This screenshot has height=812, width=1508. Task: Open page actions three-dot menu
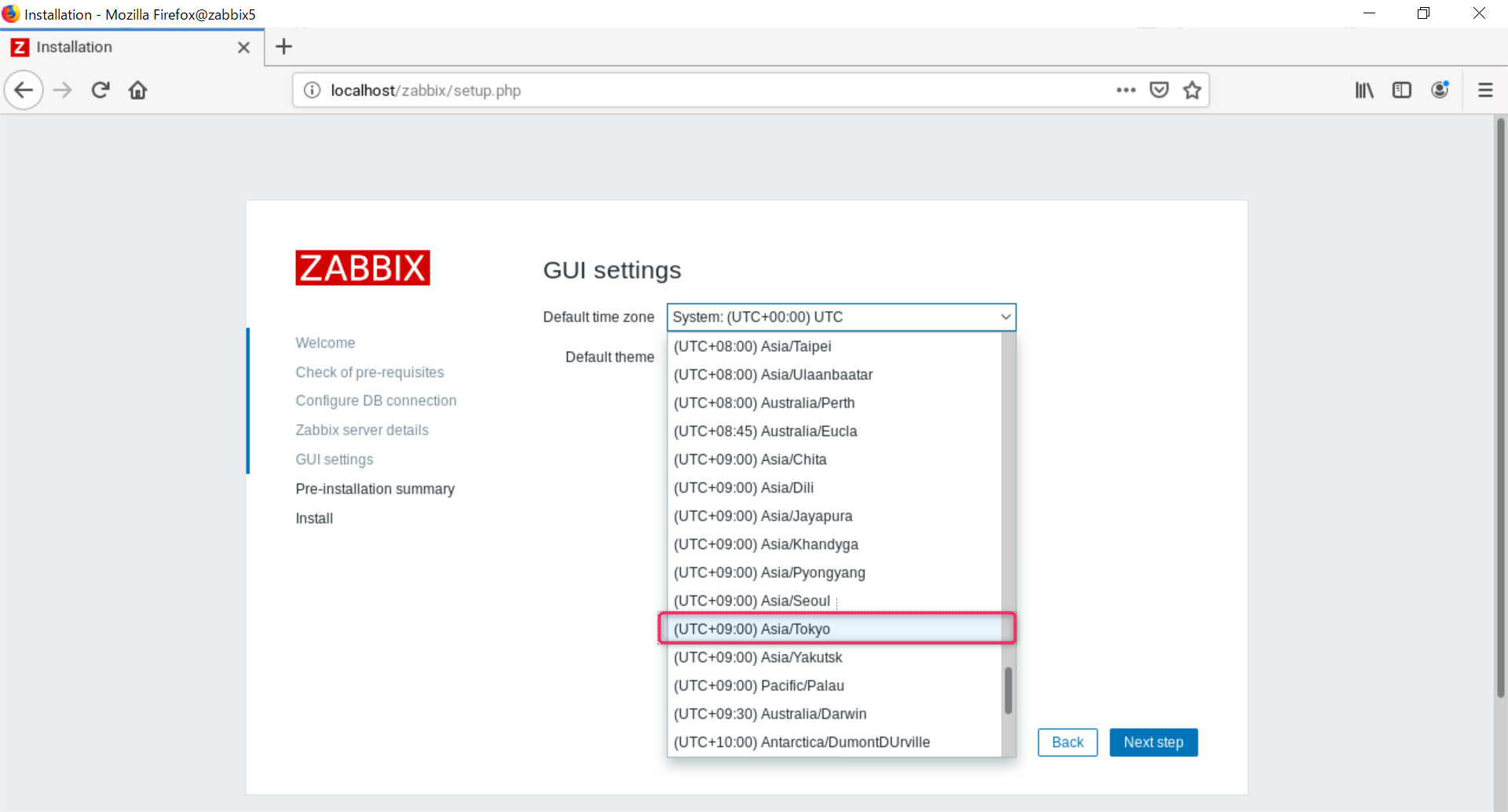coord(1126,90)
